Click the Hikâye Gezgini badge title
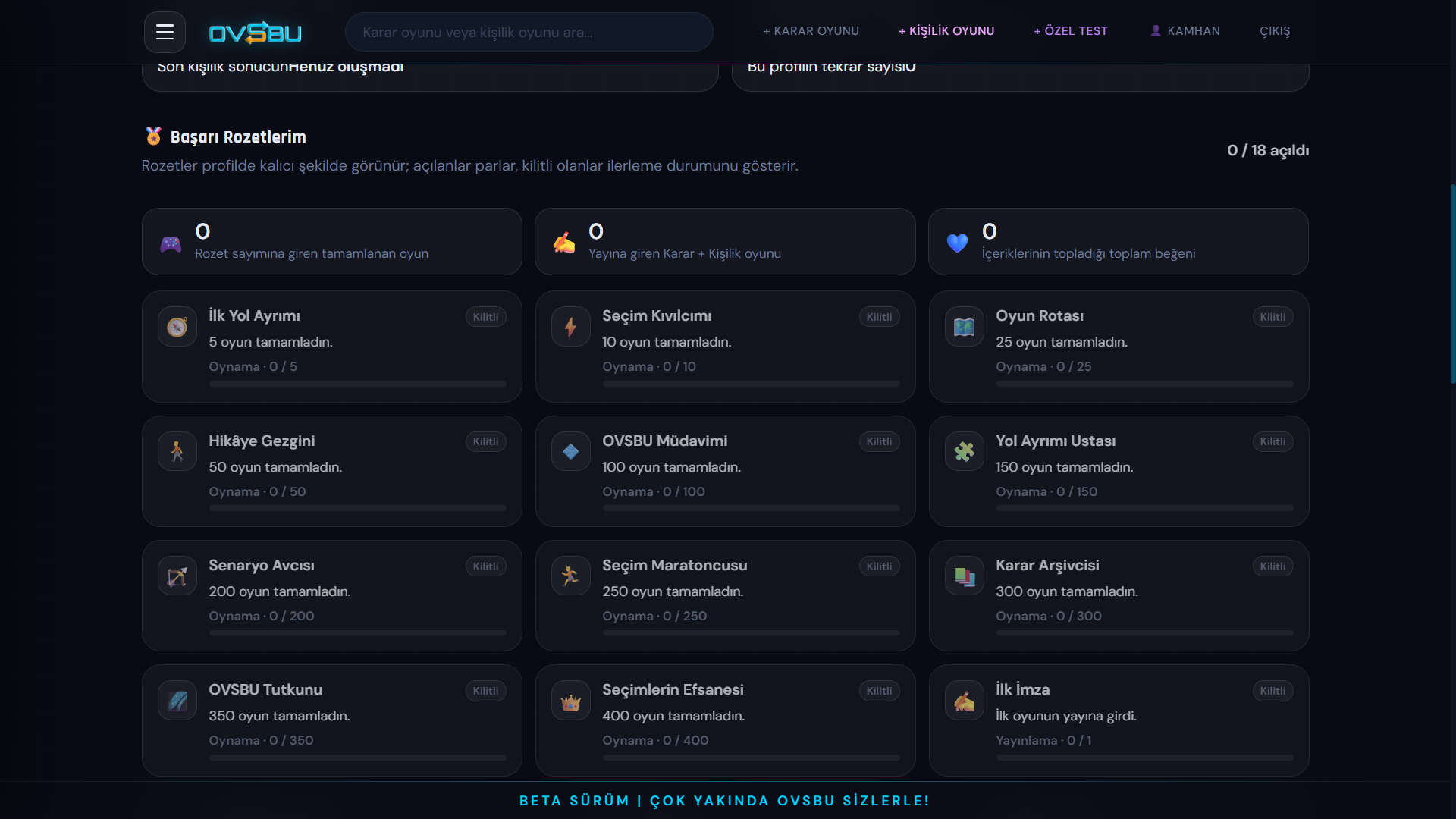 tap(262, 441)
